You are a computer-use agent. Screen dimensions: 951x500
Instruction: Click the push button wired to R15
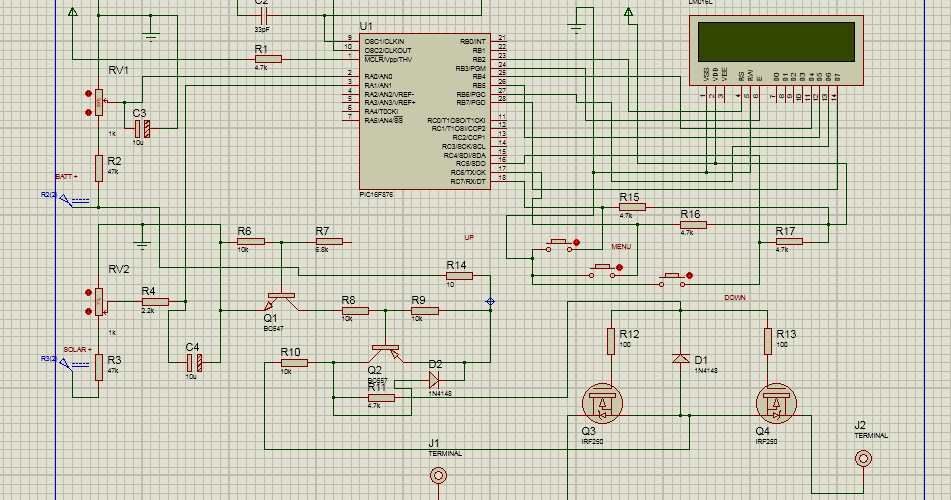click(559, 246)
